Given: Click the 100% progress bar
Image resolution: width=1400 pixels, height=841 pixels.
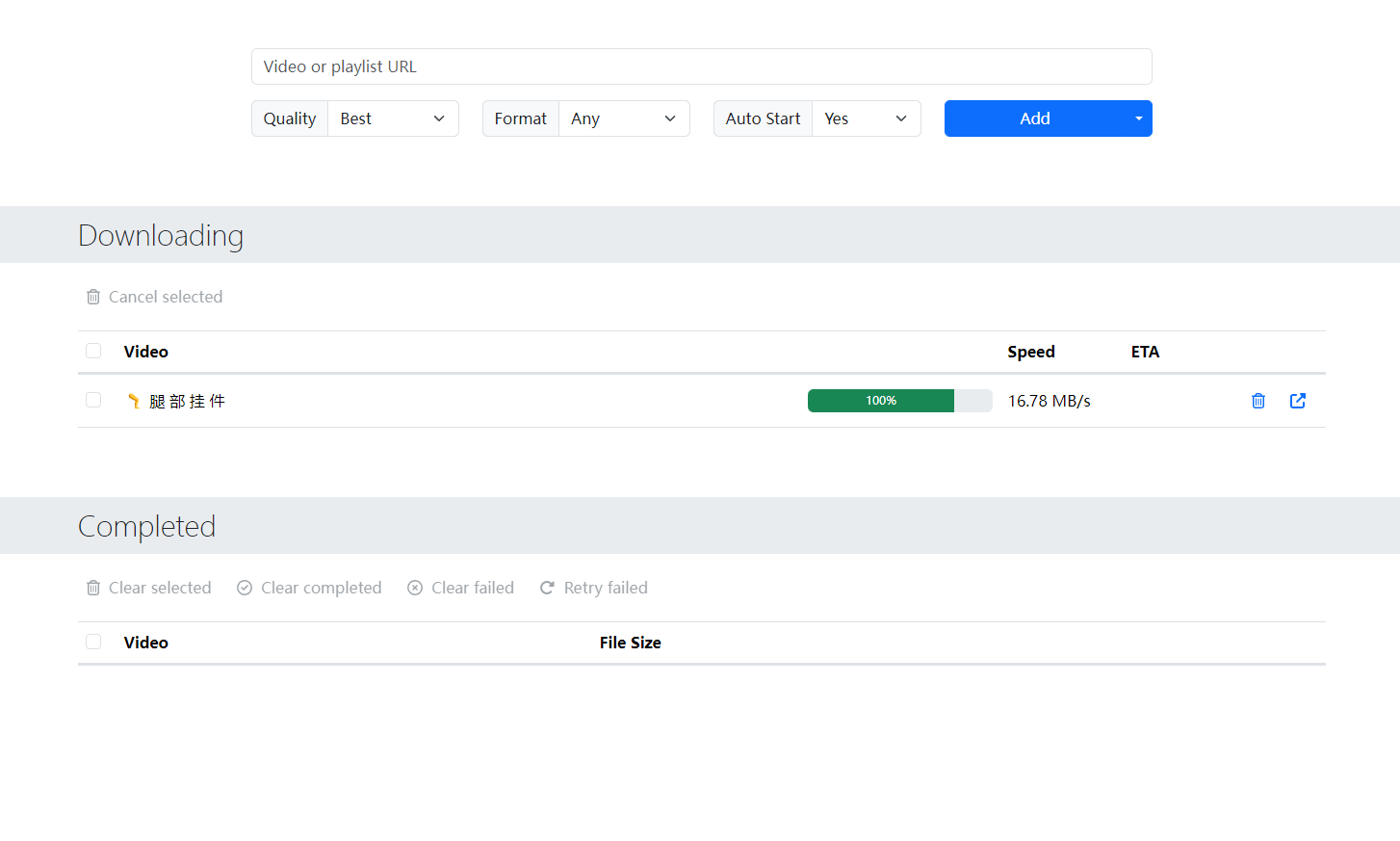Looking at the screenshot, I should click(899, 401).
